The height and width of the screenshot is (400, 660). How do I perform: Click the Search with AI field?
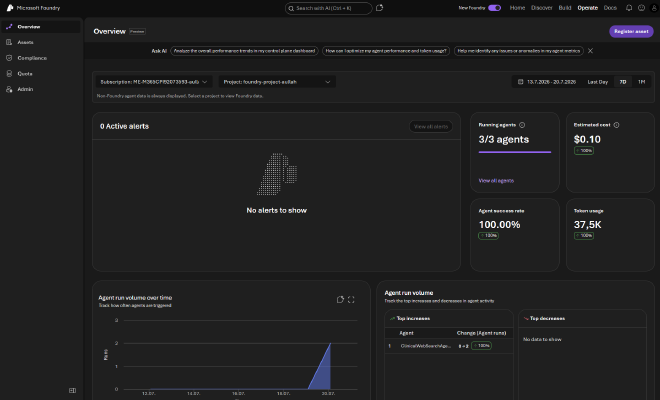pyautogui.click(x=328, y=8)
